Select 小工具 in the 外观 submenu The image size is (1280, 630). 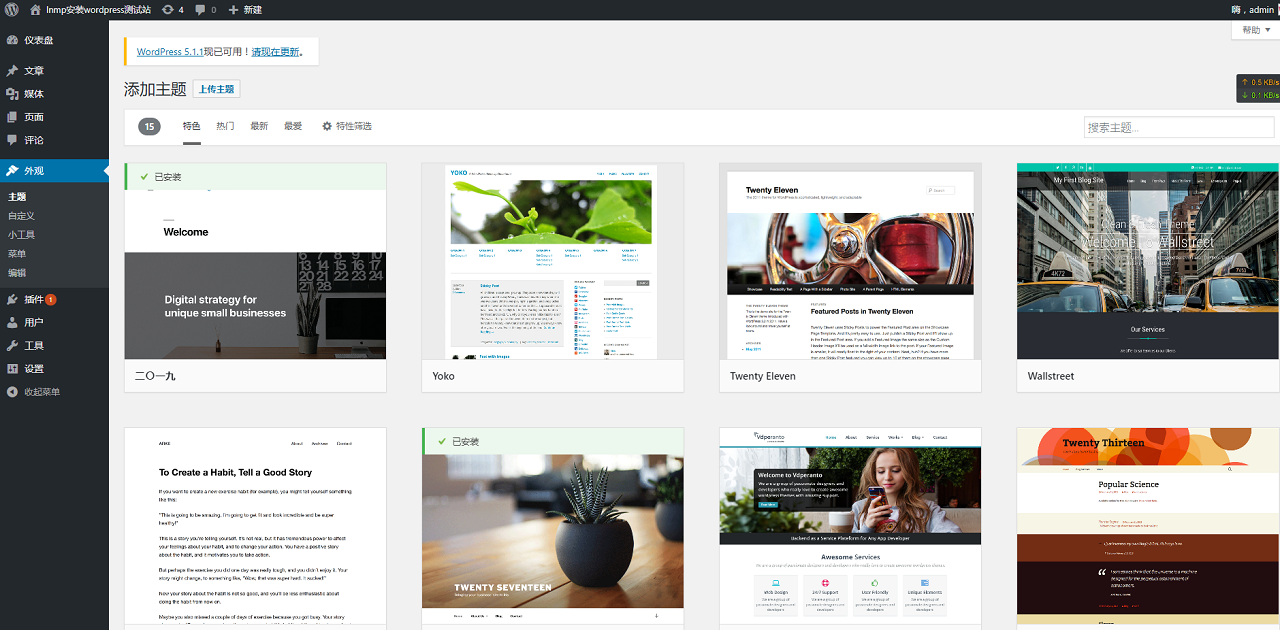point(21,235)
